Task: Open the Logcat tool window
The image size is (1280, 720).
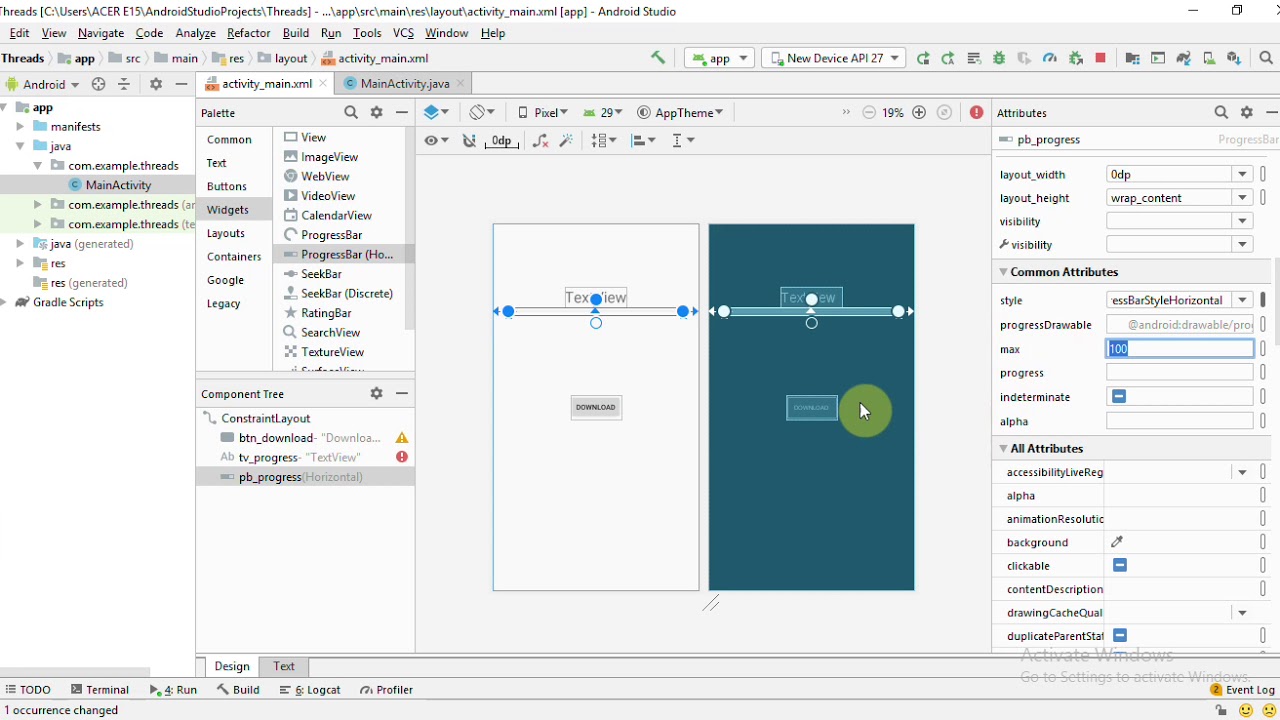Action: (310, 690)
